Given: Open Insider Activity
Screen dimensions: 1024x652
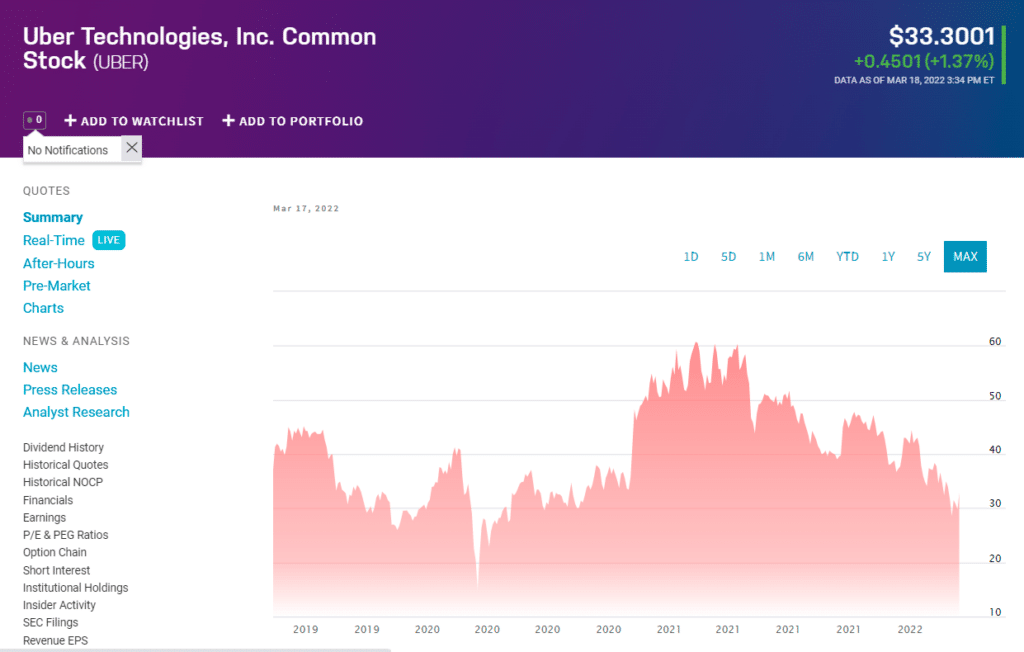Looking at the screenshot, I should 59,605.
